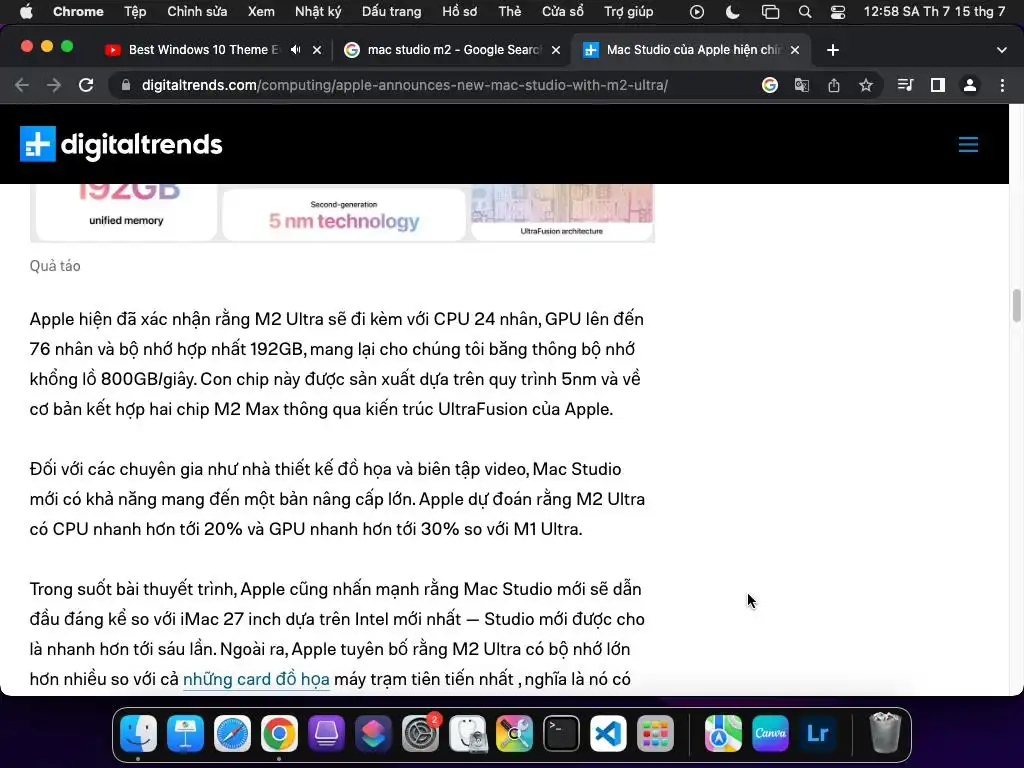Screen dimensions: 1024x768
Task: Share this page via share icon
Action: click(834, 85)
